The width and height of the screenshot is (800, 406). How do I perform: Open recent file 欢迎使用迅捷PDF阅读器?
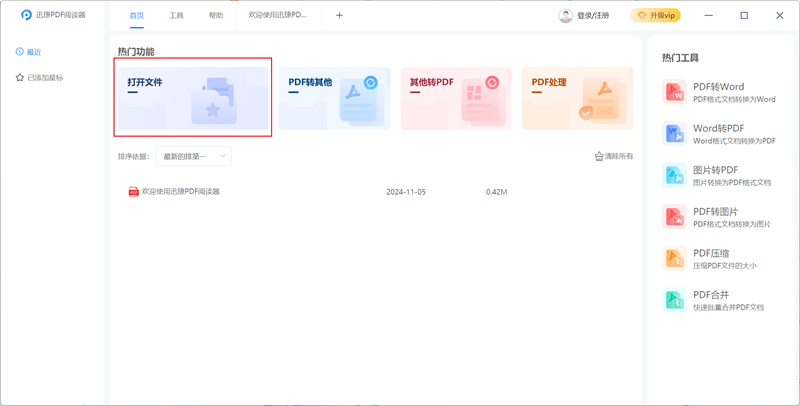(x=181, y=192)
